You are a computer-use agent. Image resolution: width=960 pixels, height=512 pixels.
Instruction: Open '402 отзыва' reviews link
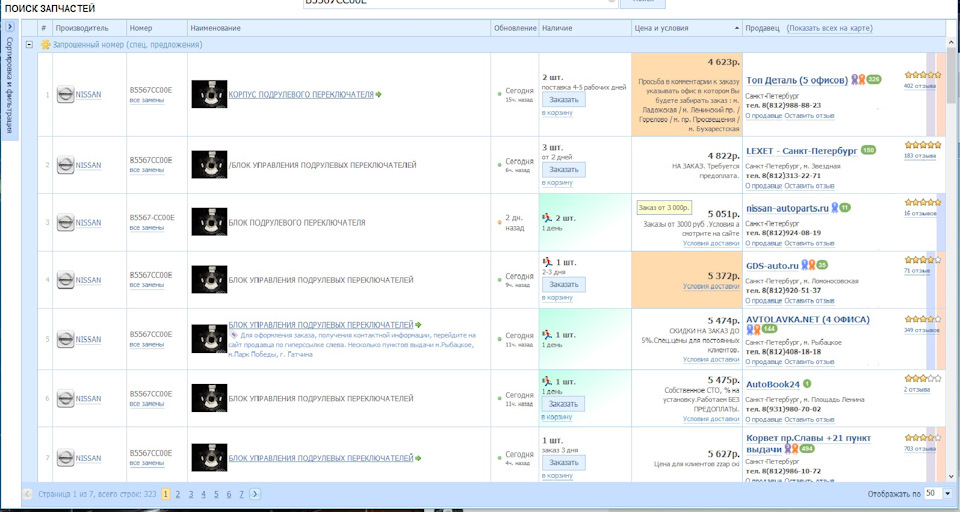coord(920,86)
